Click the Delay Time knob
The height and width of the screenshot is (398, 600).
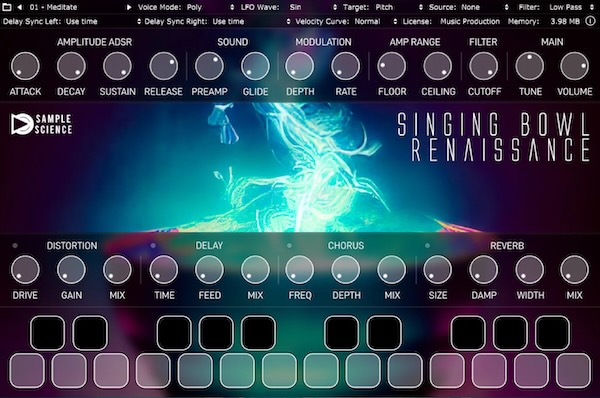click(x=163, y=270)
